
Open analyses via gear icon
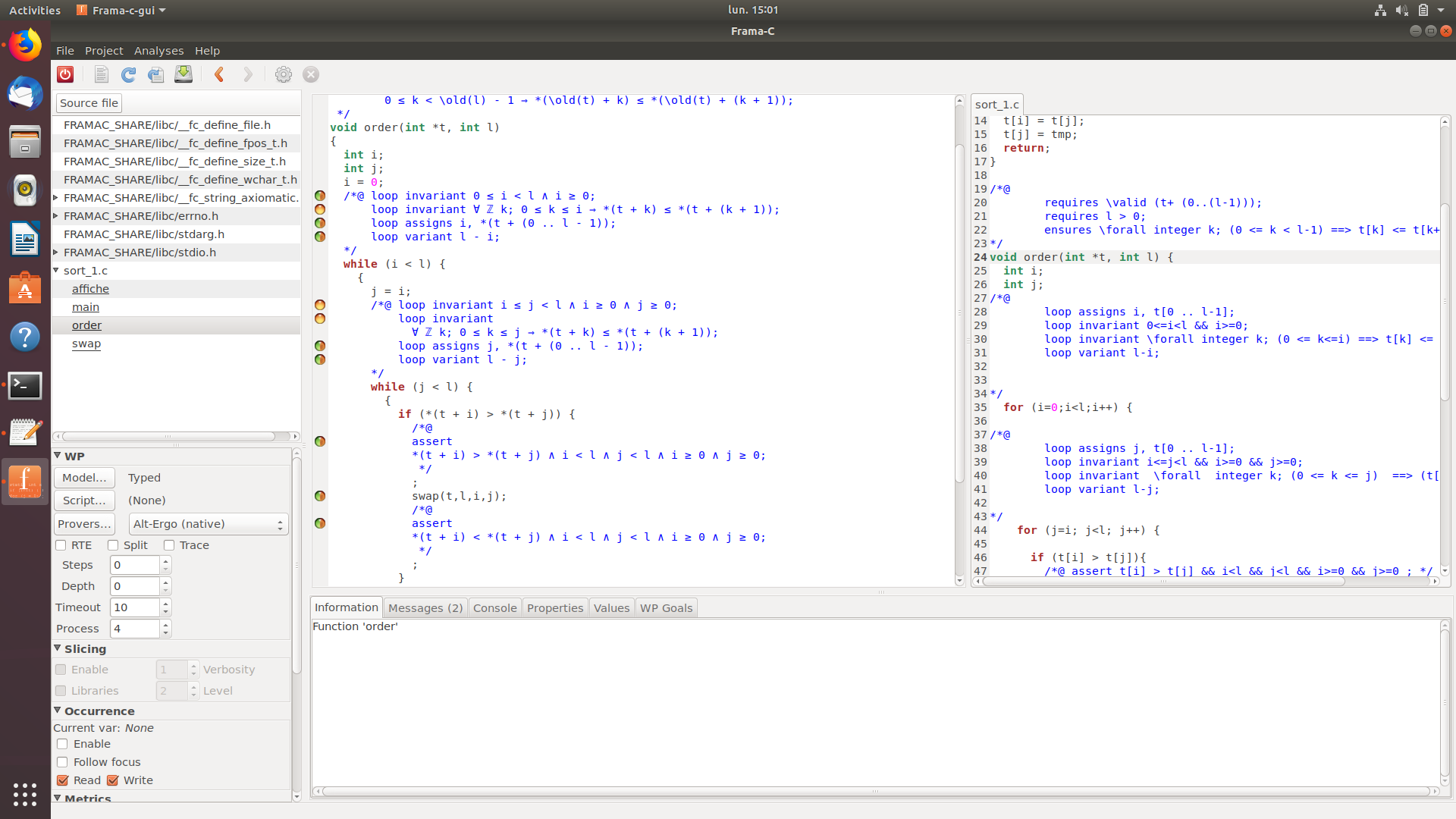[x=283, y=74]
